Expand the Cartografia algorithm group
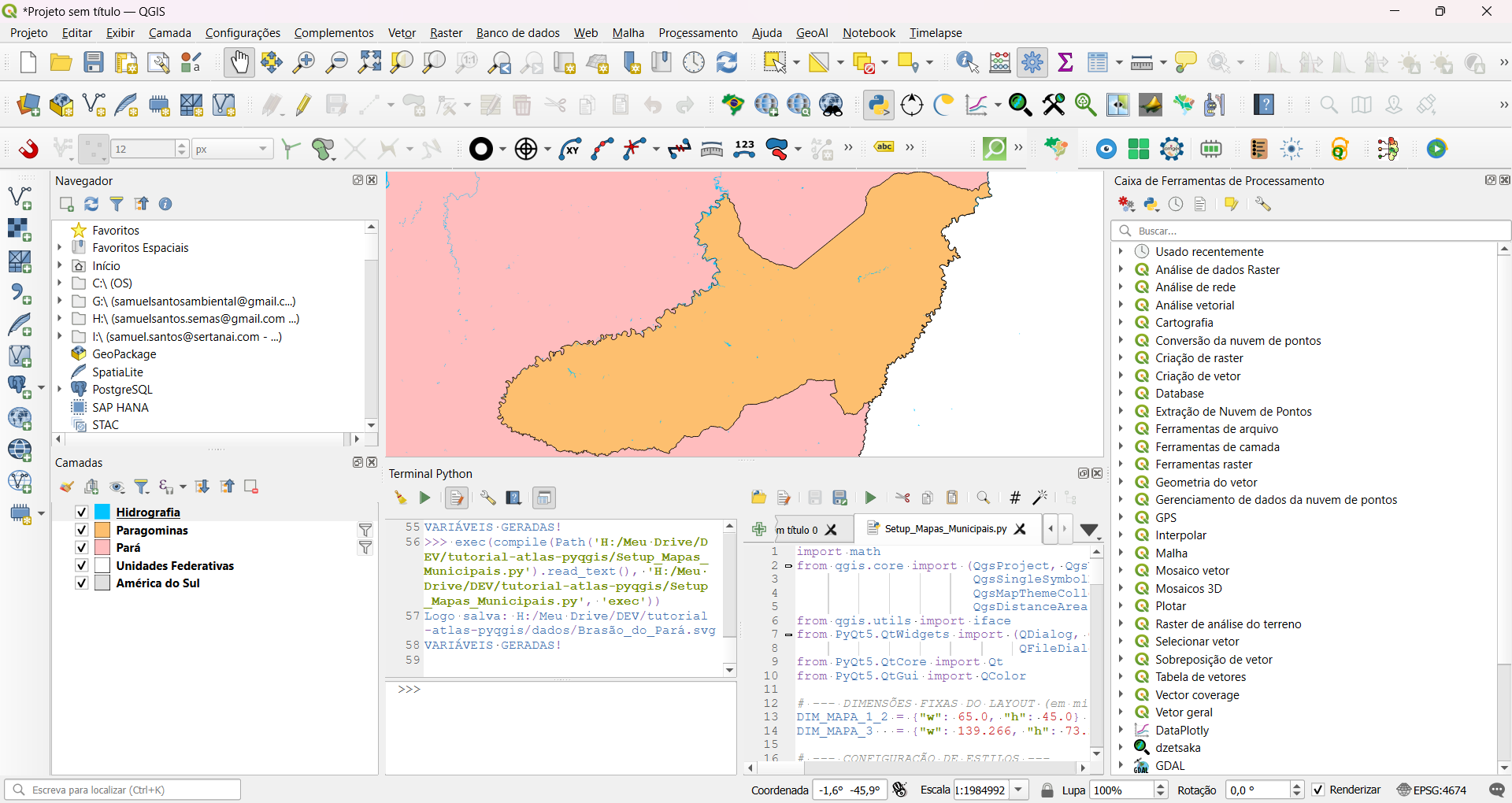This screenshot has width=1512, height=803. point(1121,322)
